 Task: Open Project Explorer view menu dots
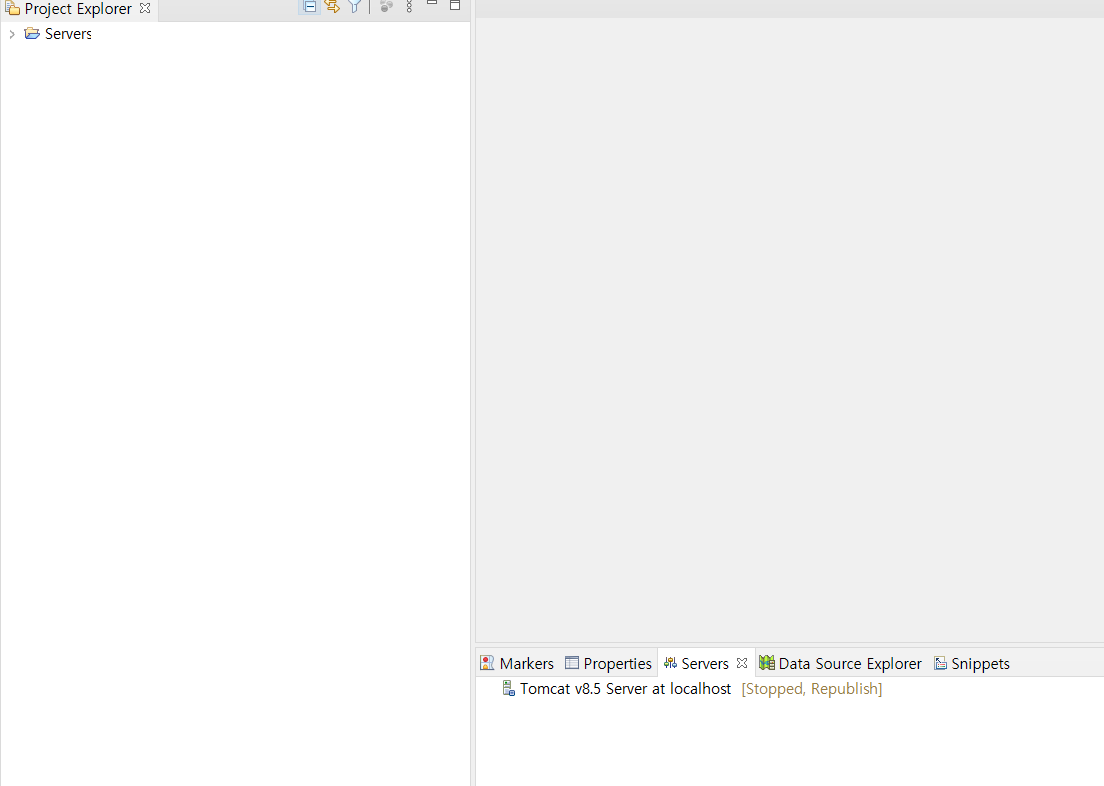tap(409, 6)
